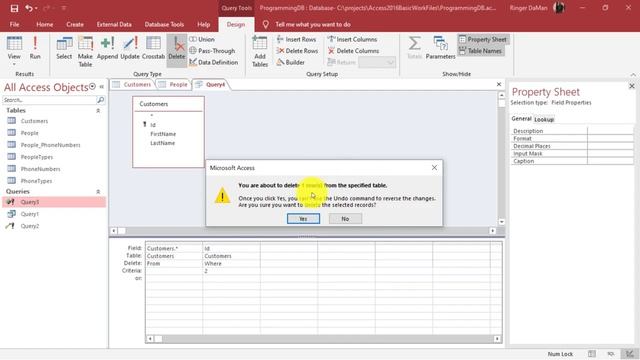Collapse the ribbon with arrow
The height and width of the screenshot is (360, 640).
tap(633, 75)
